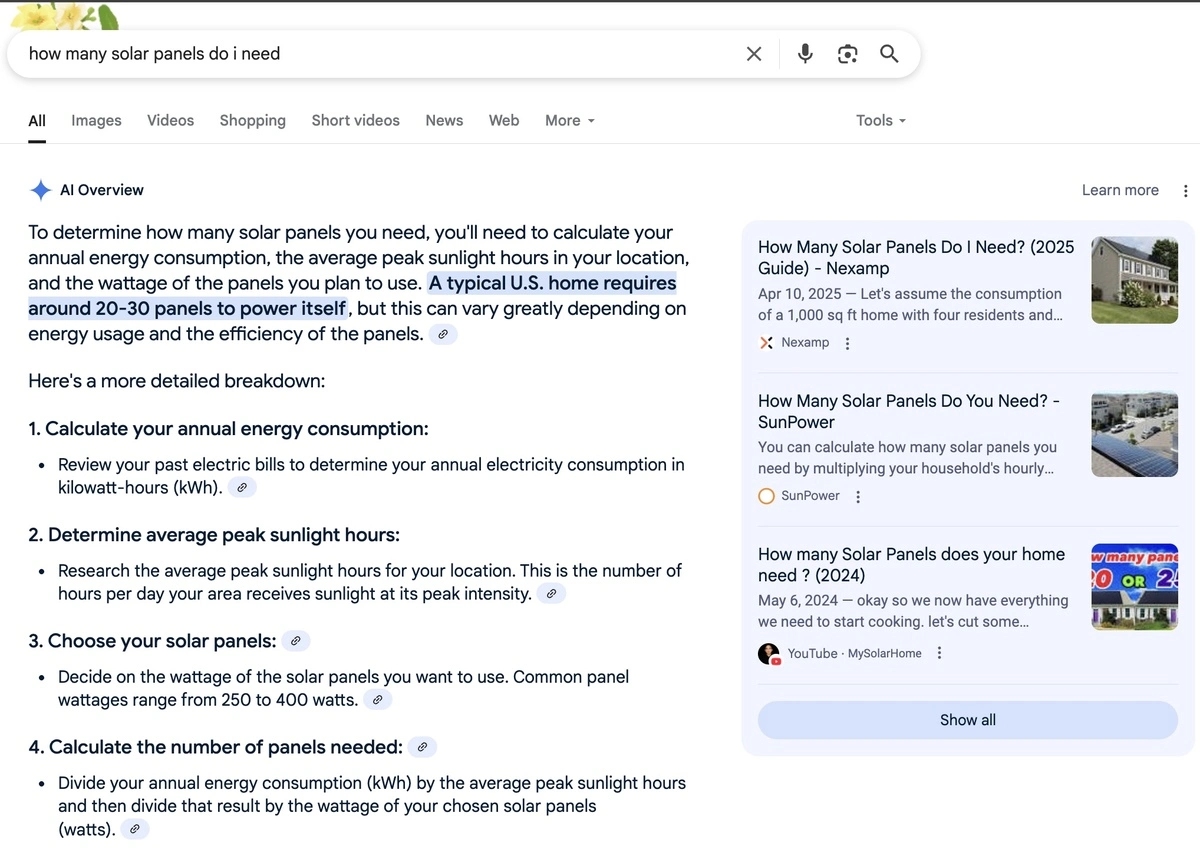
Task: Start voice search with the microphone icon
Action: (805, 54)
